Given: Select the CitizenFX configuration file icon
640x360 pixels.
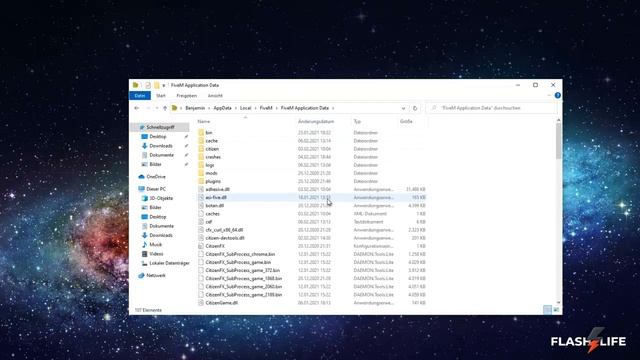Looking at the screenshot, I should (201, 246).
